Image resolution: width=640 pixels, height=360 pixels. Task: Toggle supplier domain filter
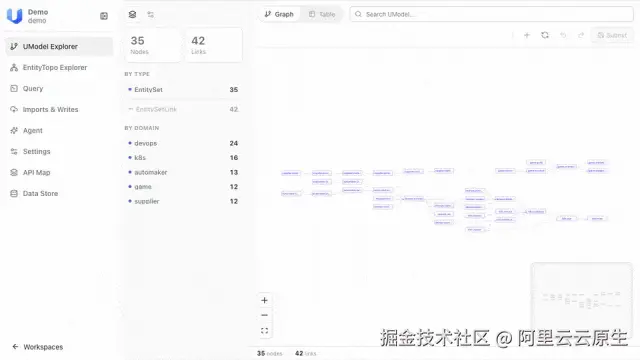pyautogui.click(x=183, y=201)
